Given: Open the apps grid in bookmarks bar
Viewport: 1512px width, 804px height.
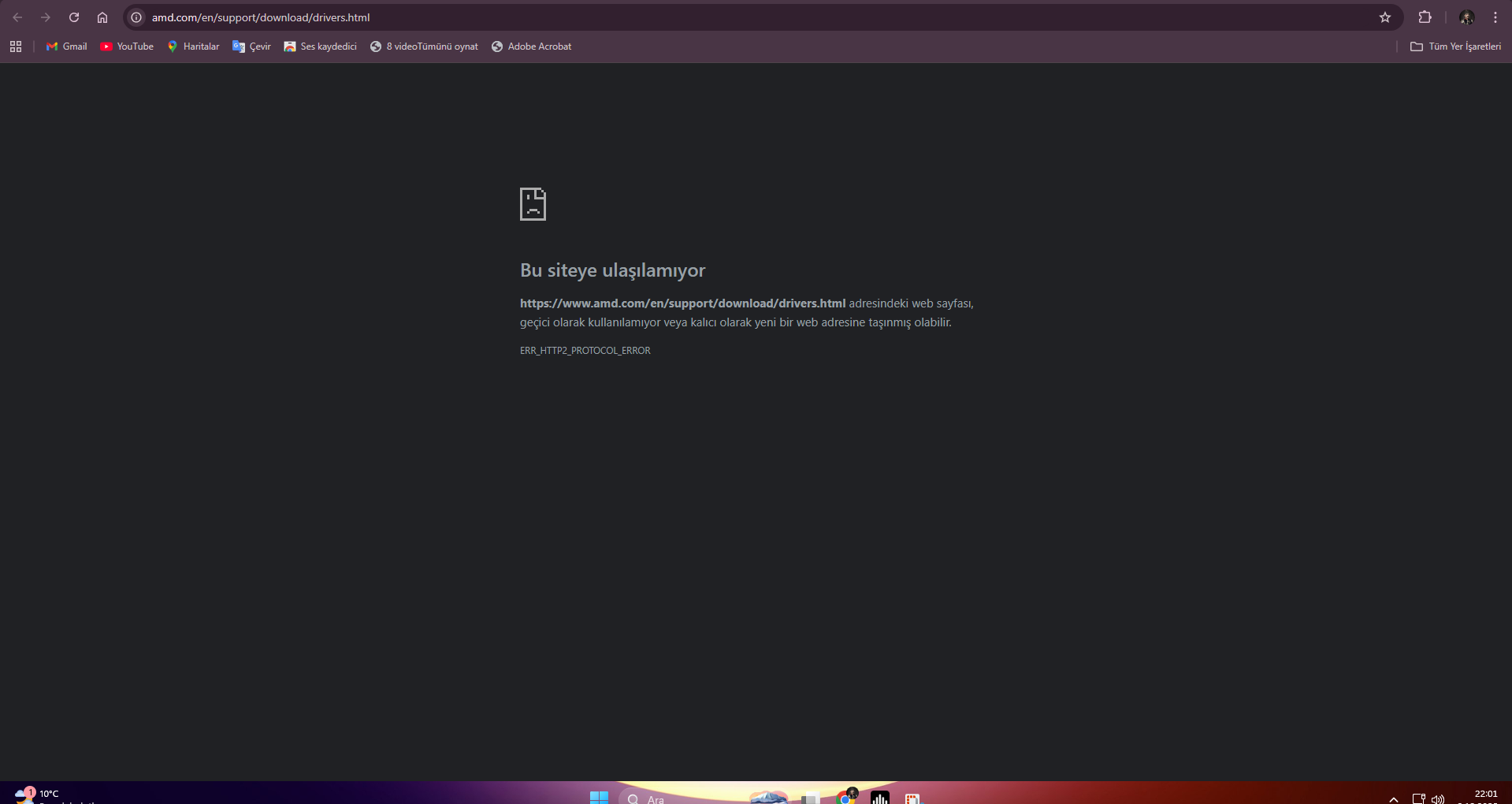Looking at the screenshot, I should [16, 47].
